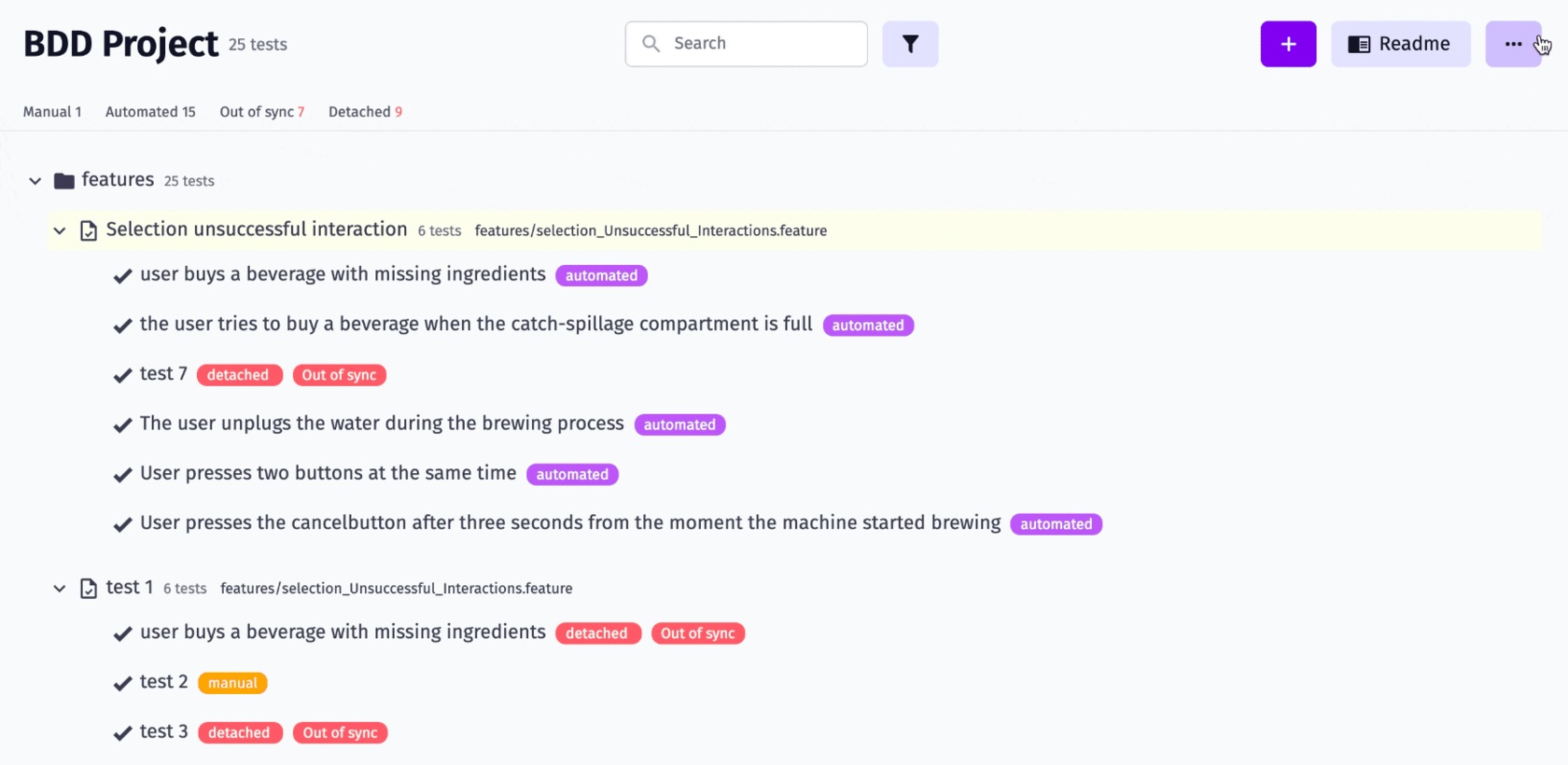Switch to the Out of sync tab
Screen dimensions: 1568x765
point(261,112)
